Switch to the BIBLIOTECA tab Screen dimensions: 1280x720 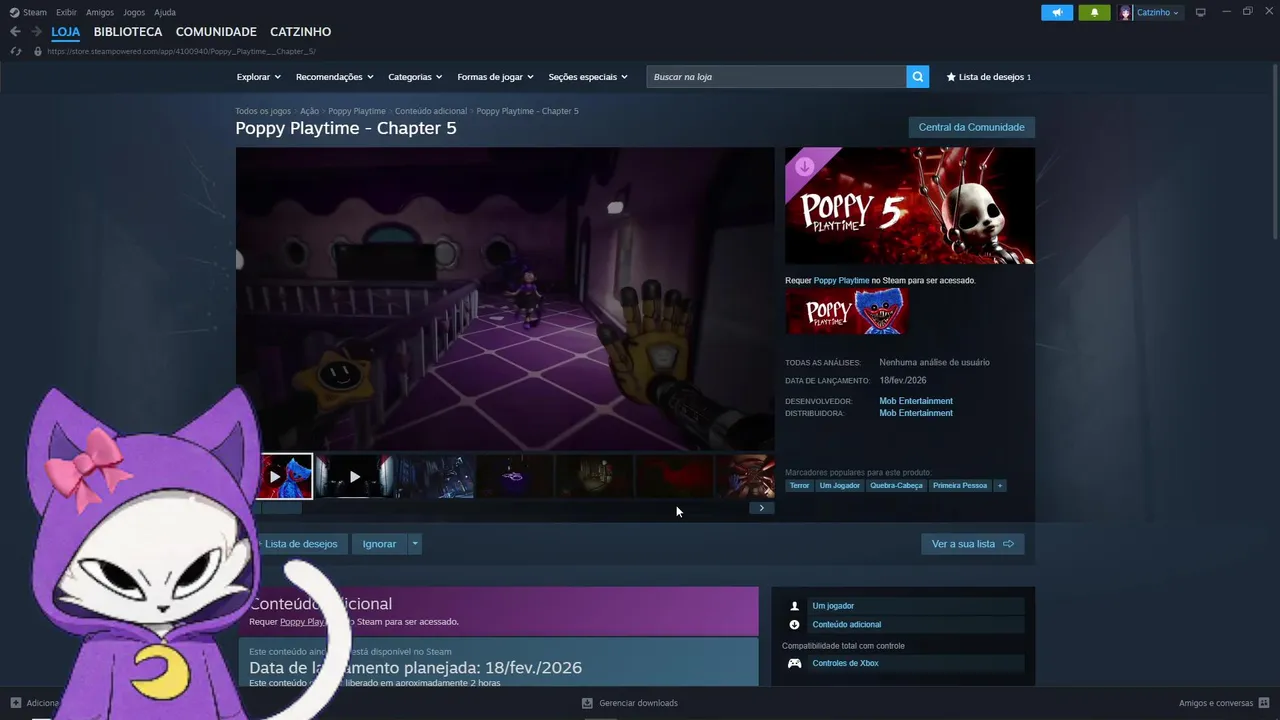[128, 32]
